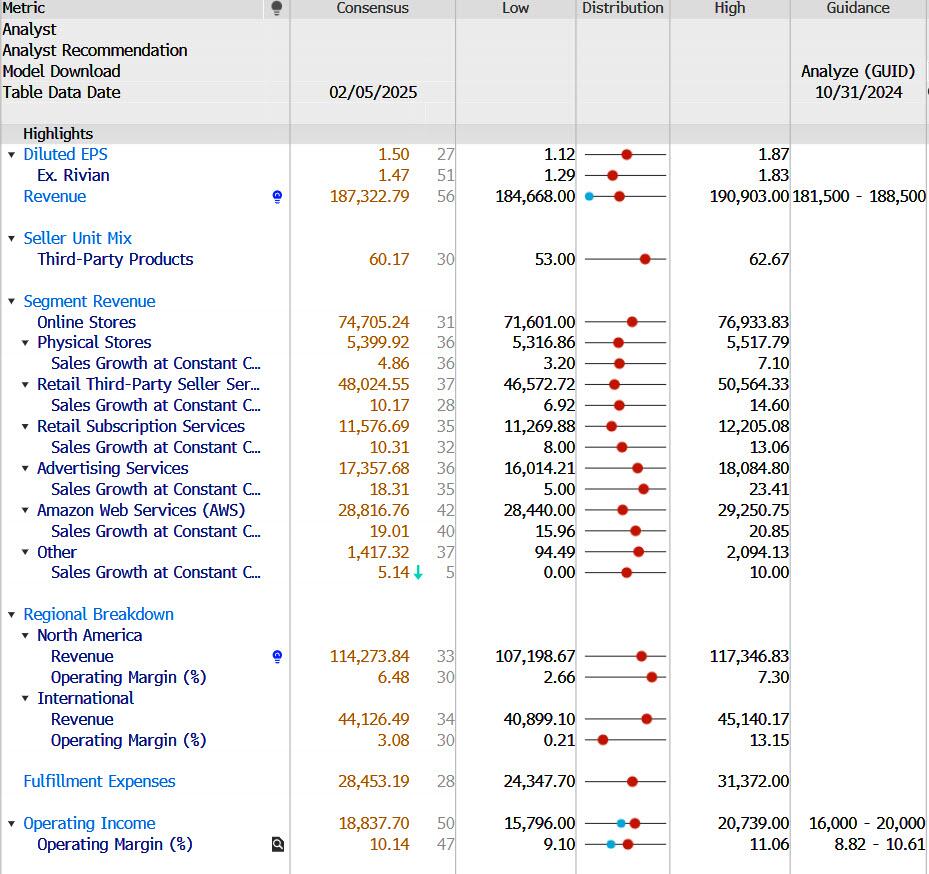Select the Advertising Services metric label
This screenshot has height=874, width=929.
(112, 469)
